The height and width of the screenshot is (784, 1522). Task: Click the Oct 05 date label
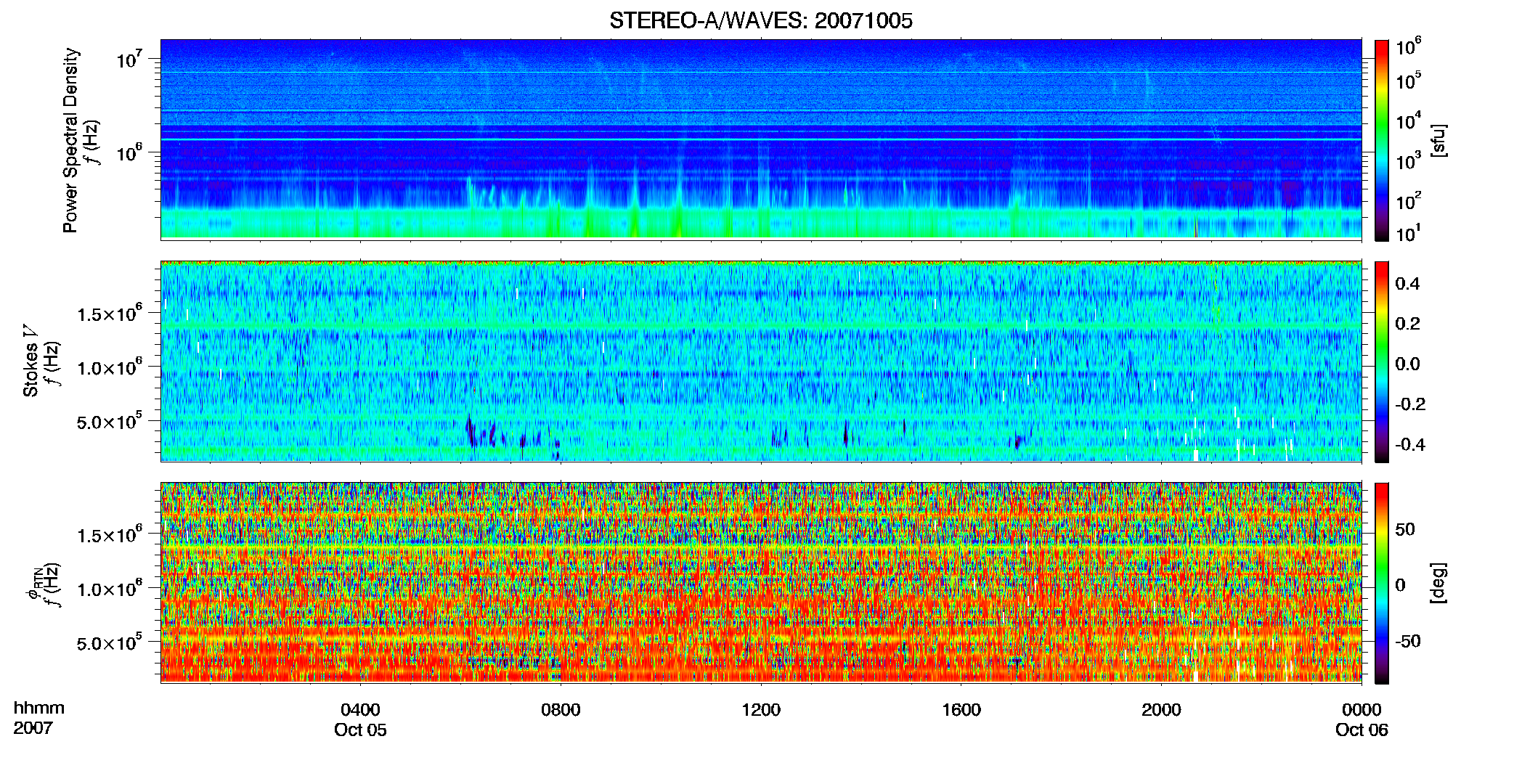[x=360, y=730]
